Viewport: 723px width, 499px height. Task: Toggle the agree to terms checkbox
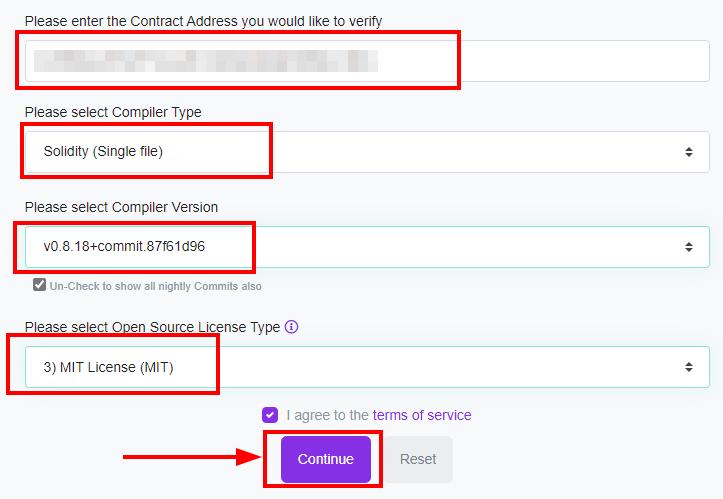(270, 415)
